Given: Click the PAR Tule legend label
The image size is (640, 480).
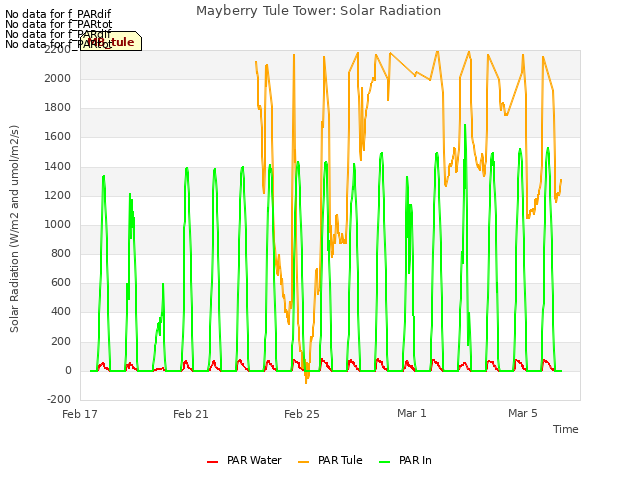Looking at the screenshot, I should [340, 460].
